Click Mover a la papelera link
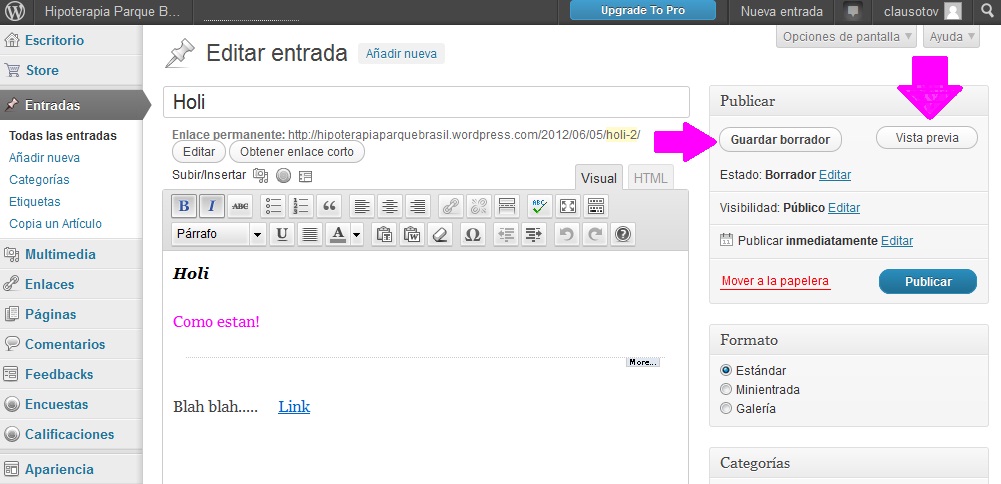 point(775,281)
